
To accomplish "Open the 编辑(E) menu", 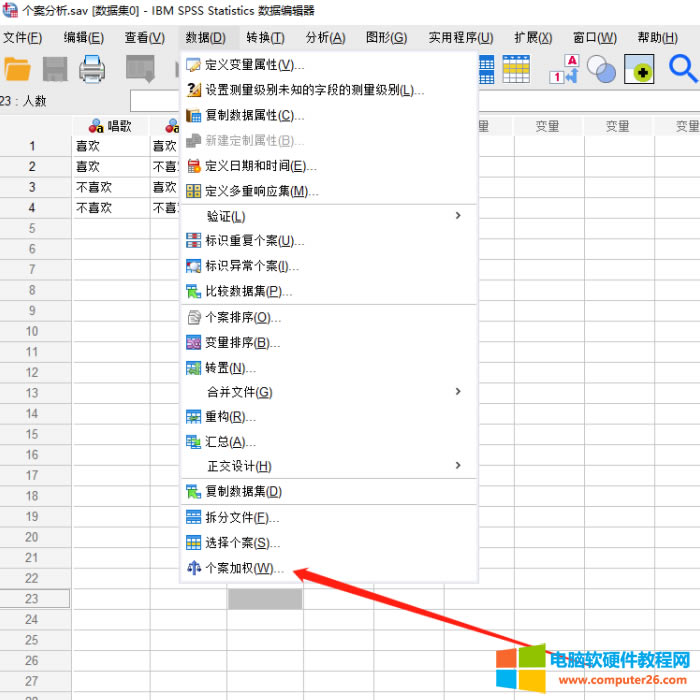I will coord(83,38).
